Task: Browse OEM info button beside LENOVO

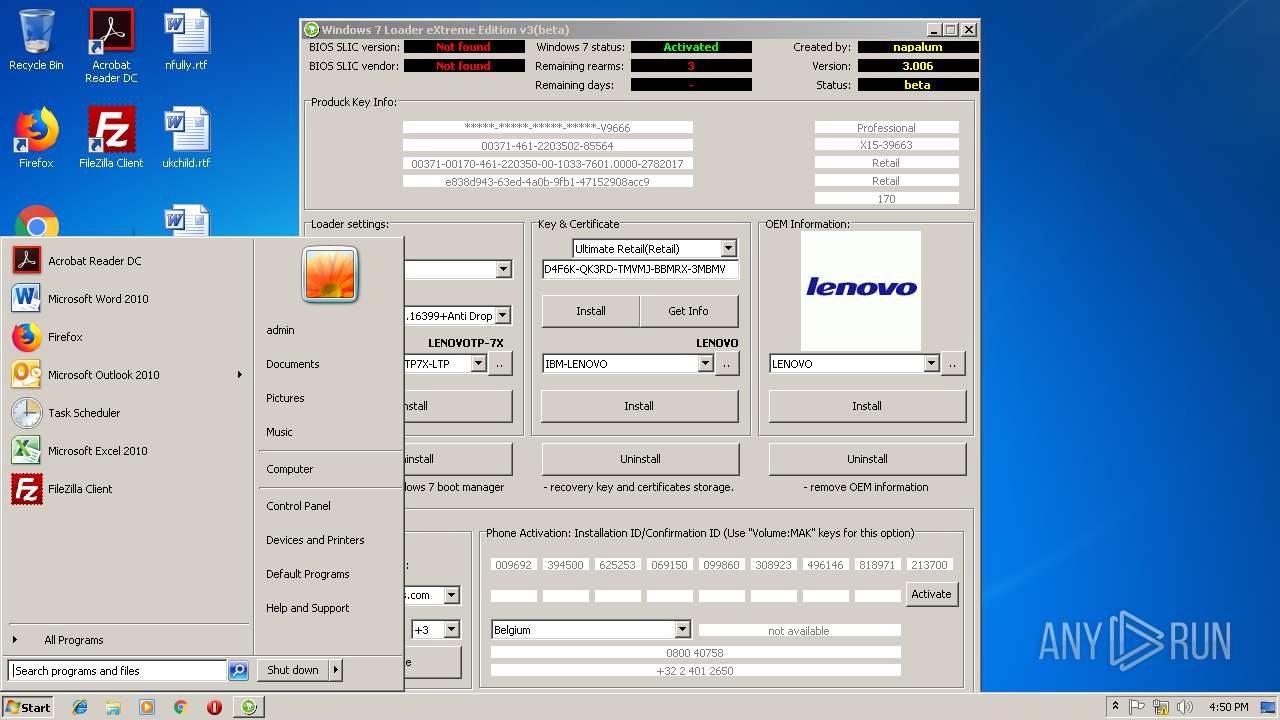Action: (x=953, y=364)
